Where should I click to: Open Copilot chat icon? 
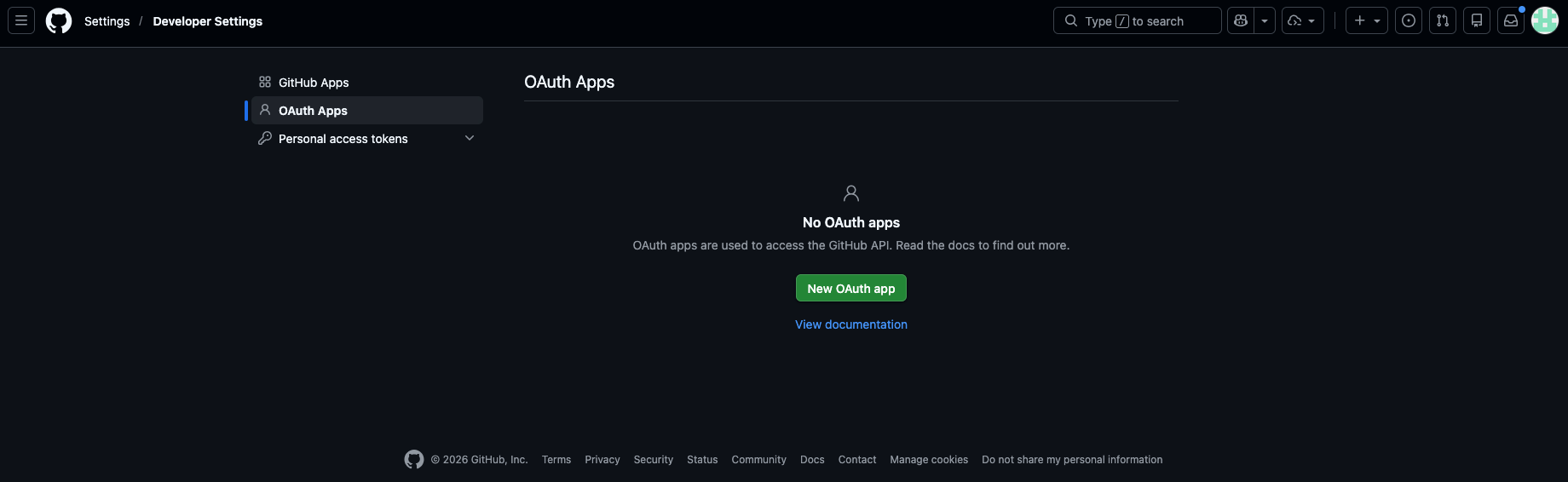[1241, 20]
